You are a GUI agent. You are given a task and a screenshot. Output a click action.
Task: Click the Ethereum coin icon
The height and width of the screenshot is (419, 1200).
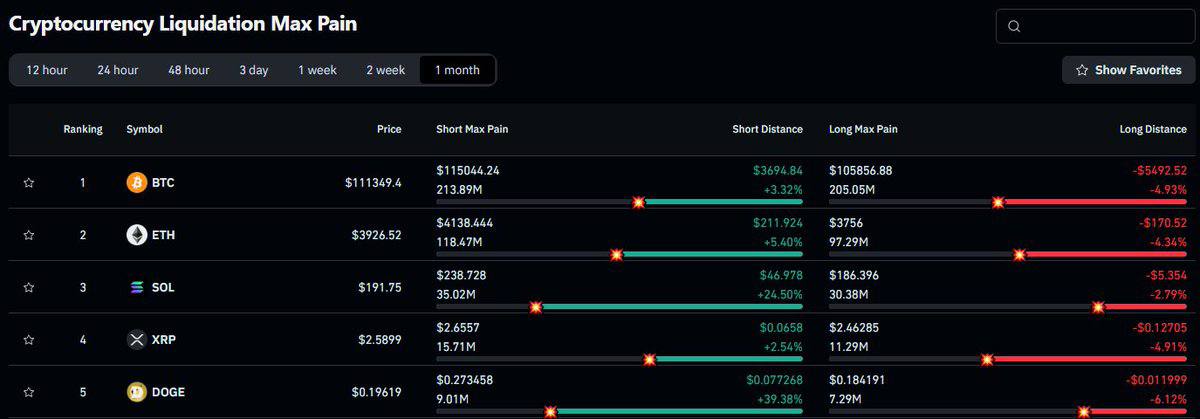[136, 235]
